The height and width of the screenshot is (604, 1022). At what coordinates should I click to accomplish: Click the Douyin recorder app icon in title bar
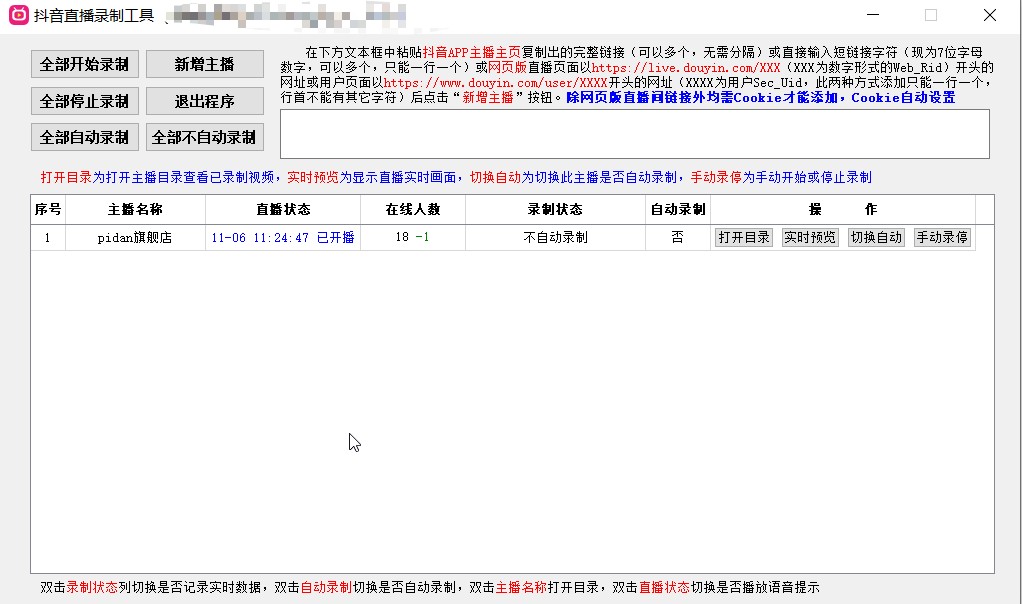19,15
